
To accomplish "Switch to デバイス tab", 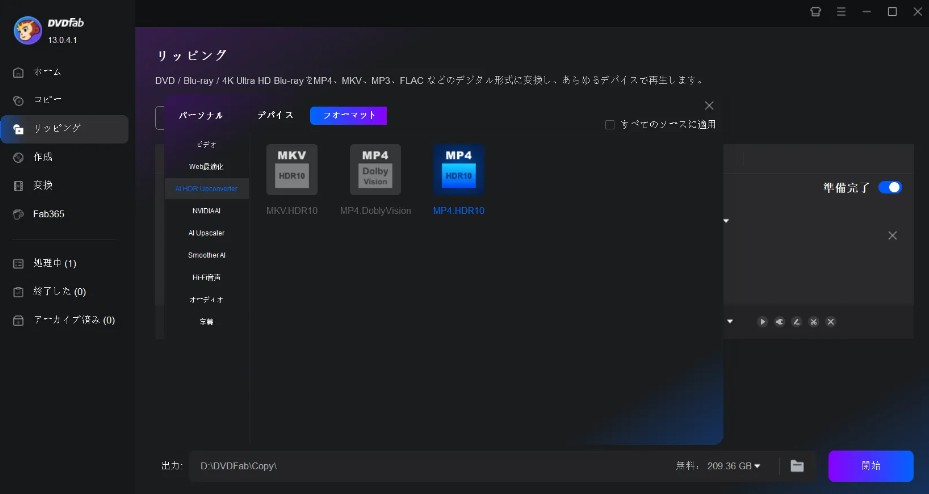I will 276,116.
